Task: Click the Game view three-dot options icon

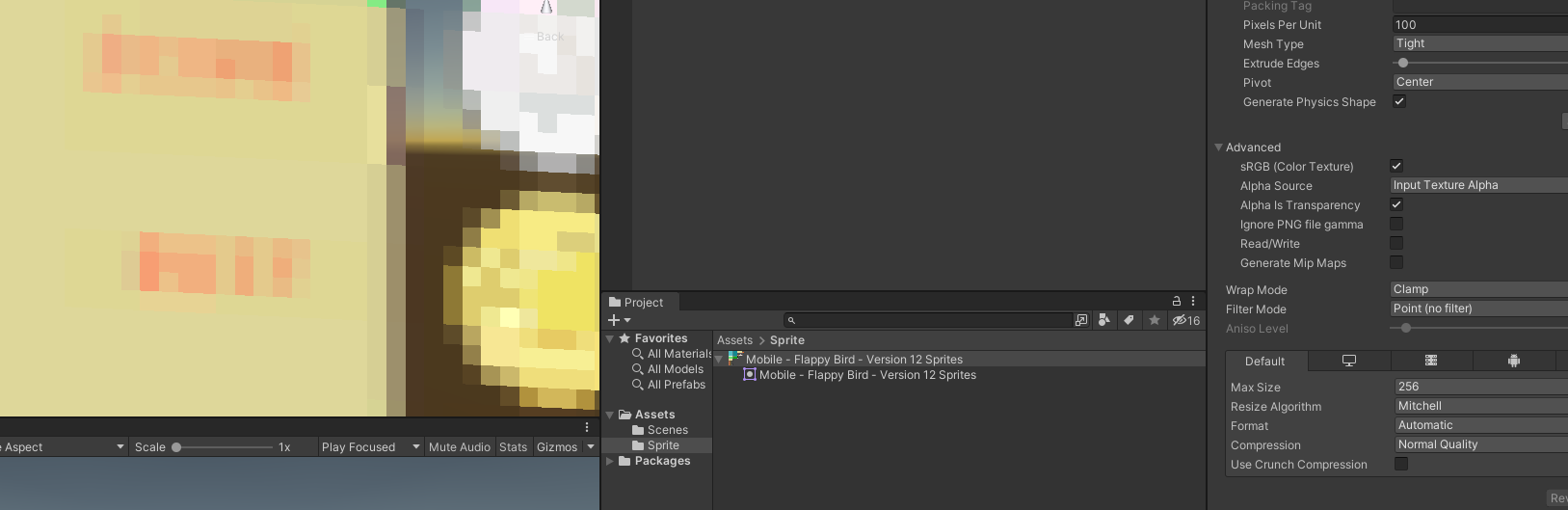Action: click(587, 427)
